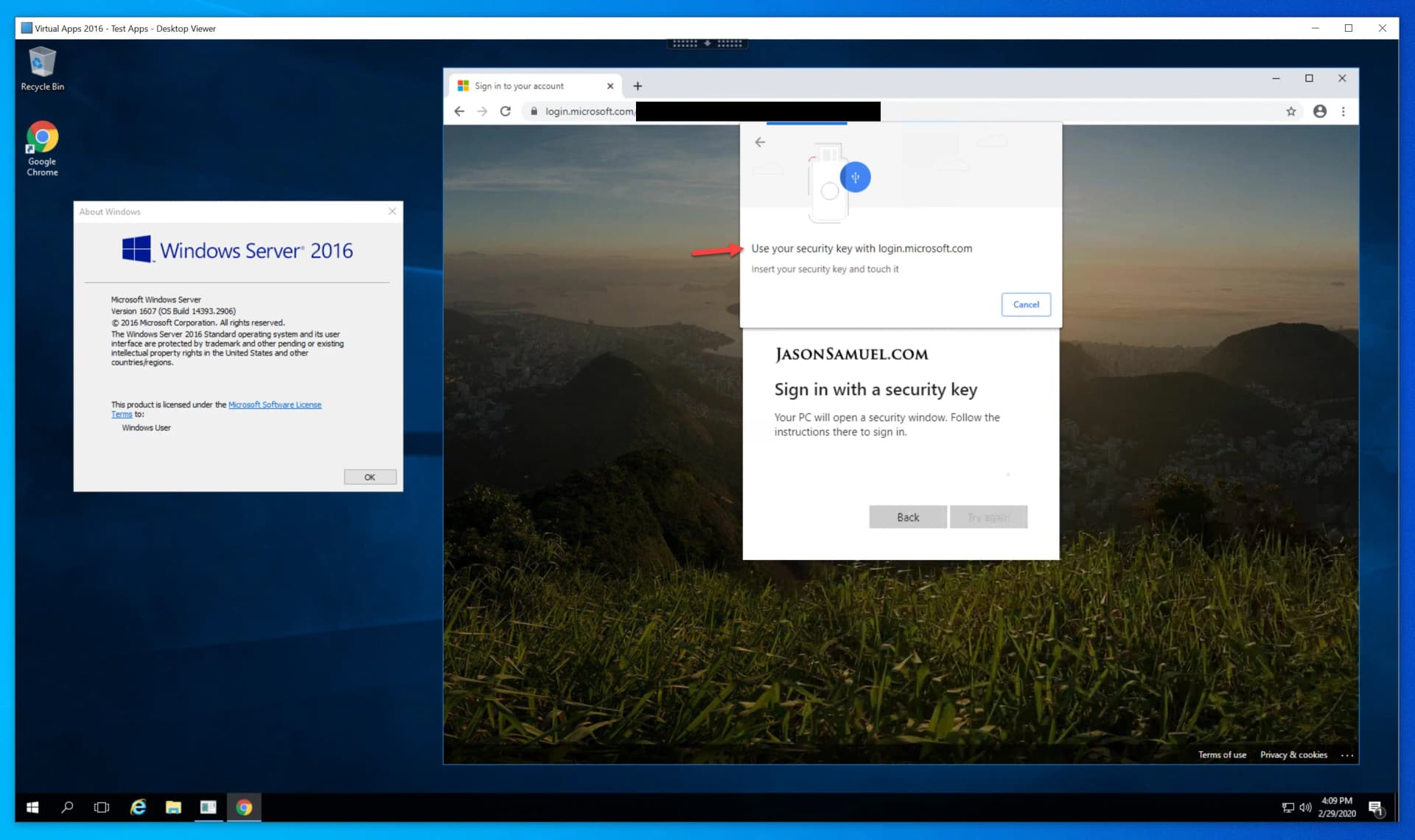The width and height of the screenshot is (1415, 840).
Task: Open the Chrome profile account icon
Action: (x=1320, y=111)
